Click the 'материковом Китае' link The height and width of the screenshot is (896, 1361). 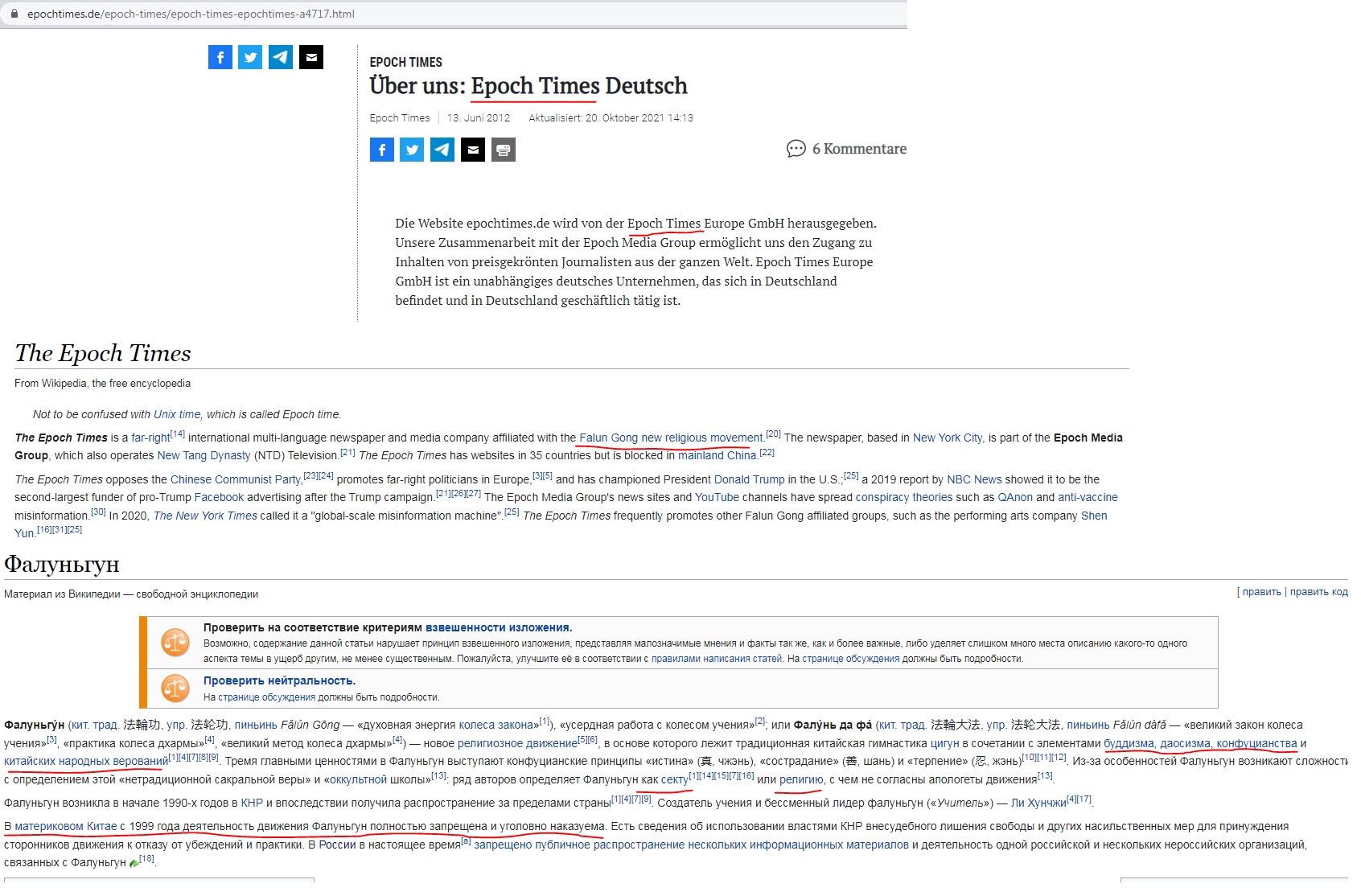[x=66, y=826]
